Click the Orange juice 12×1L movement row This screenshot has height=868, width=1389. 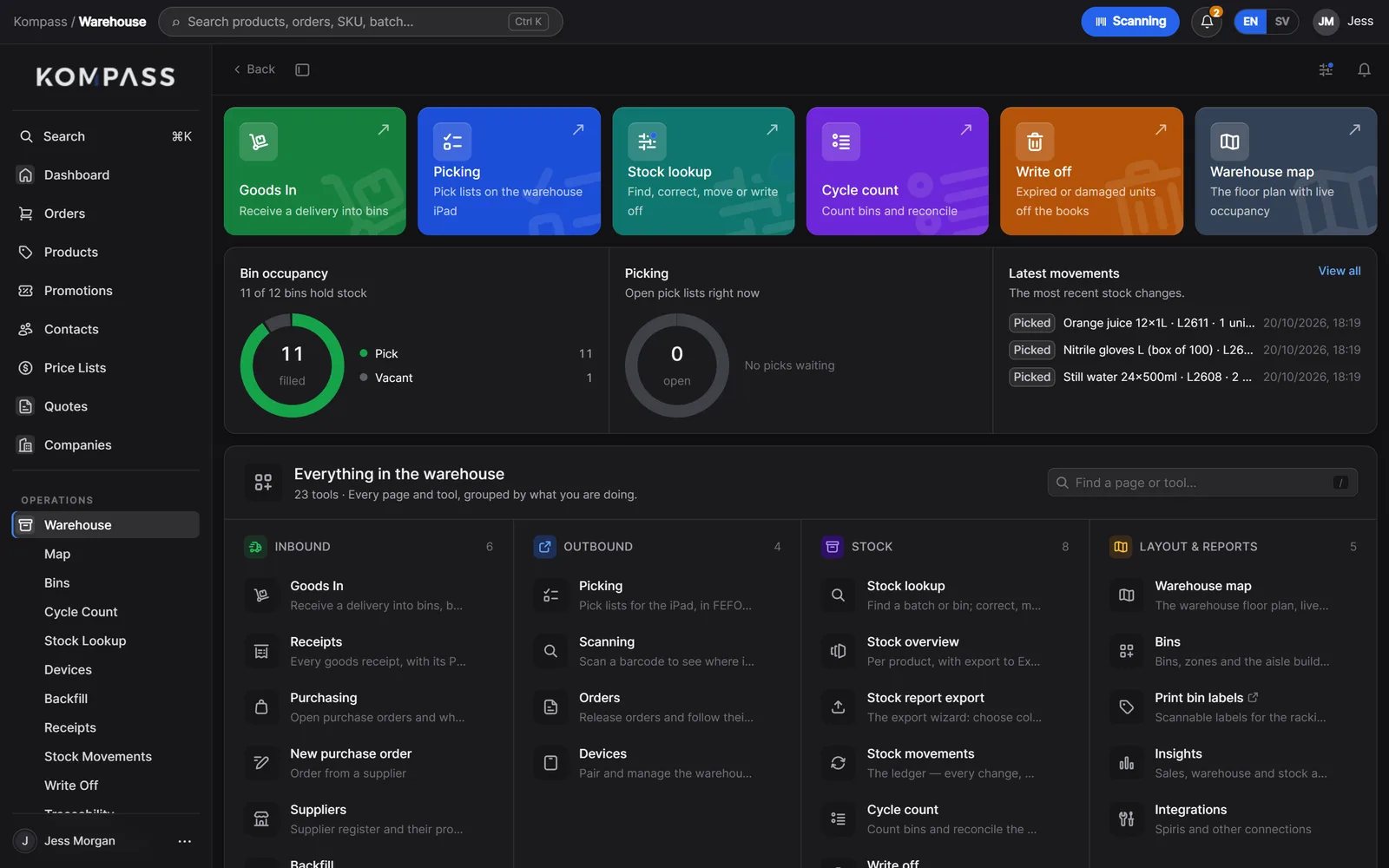(x=1184, y=323)
